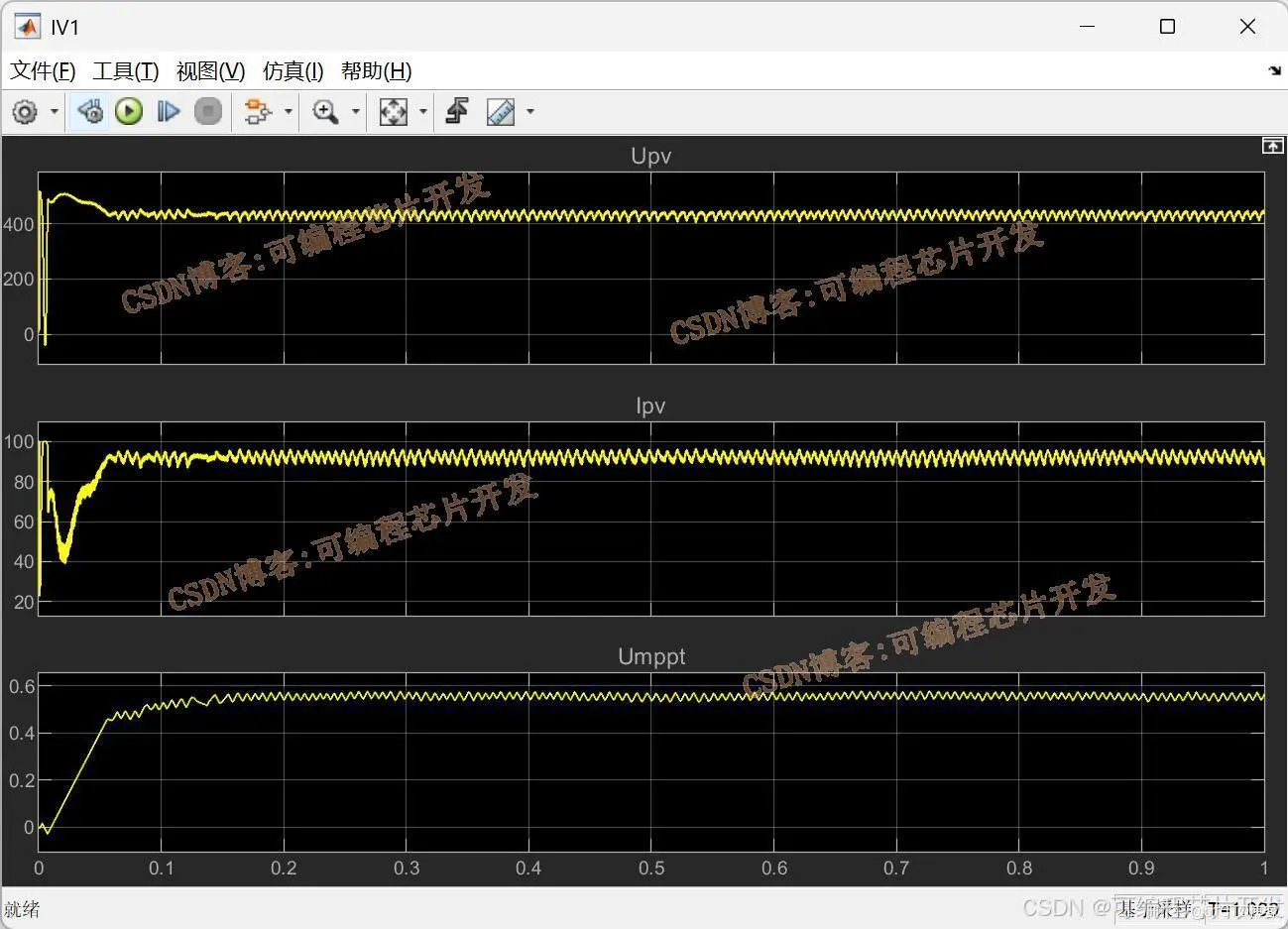1288x929 pixels.
Task: Toggle the Cursor Measurements ruler icon
Action: [501, 112]
